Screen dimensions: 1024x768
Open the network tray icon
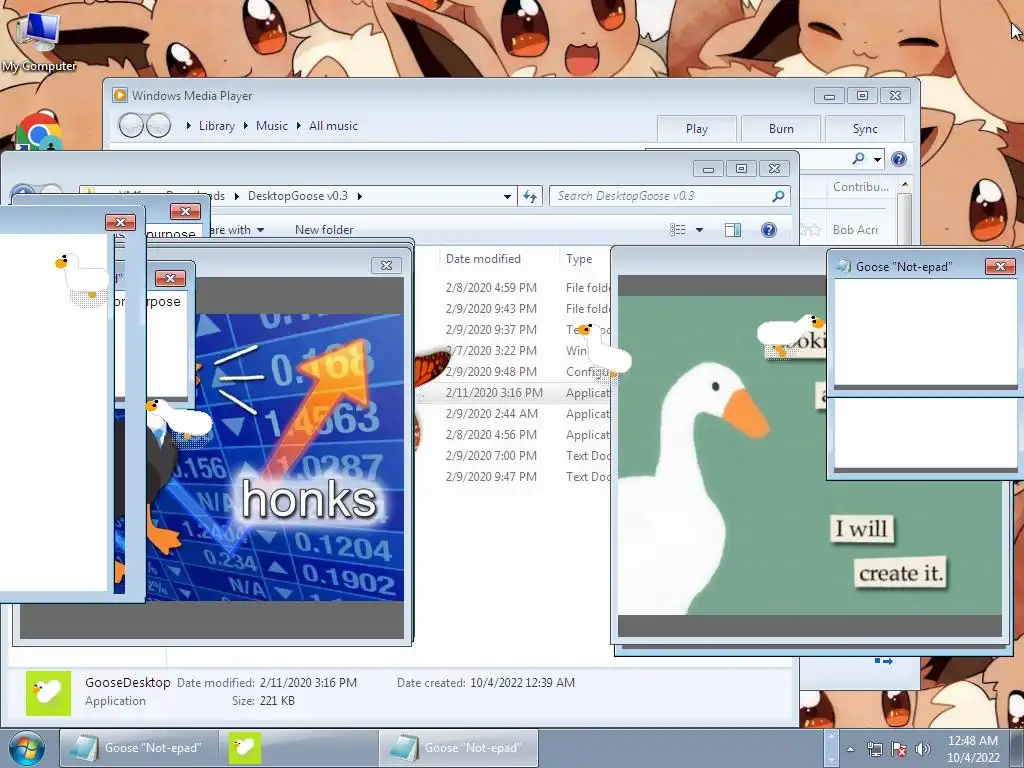click(874, 749)
